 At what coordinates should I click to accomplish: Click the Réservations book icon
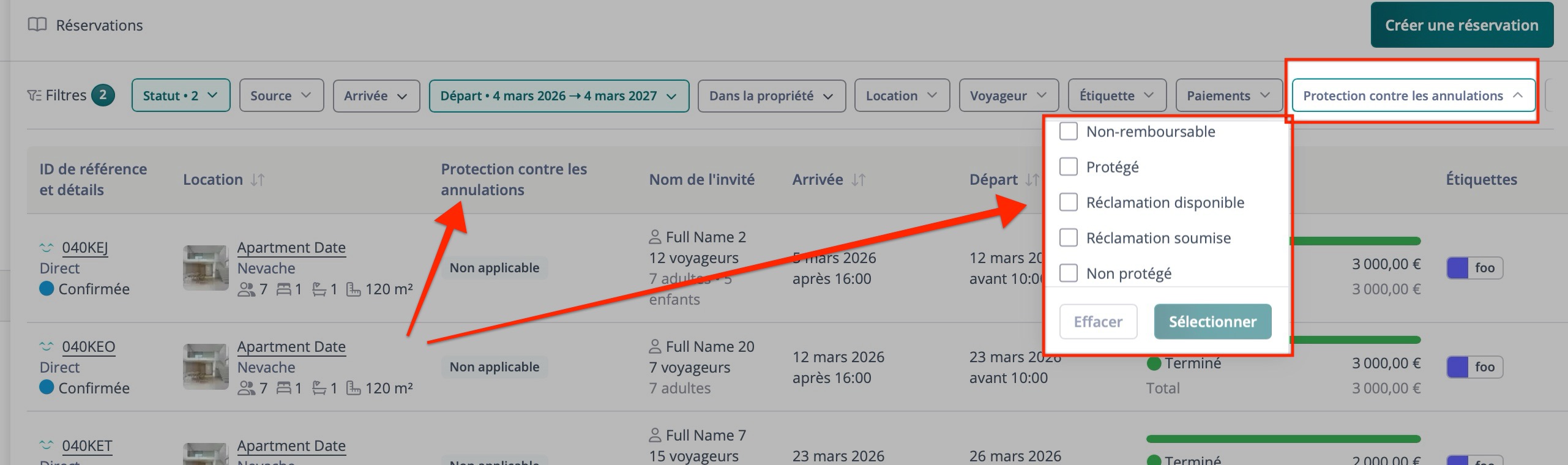pyautogui.click(x=38, y=25)
